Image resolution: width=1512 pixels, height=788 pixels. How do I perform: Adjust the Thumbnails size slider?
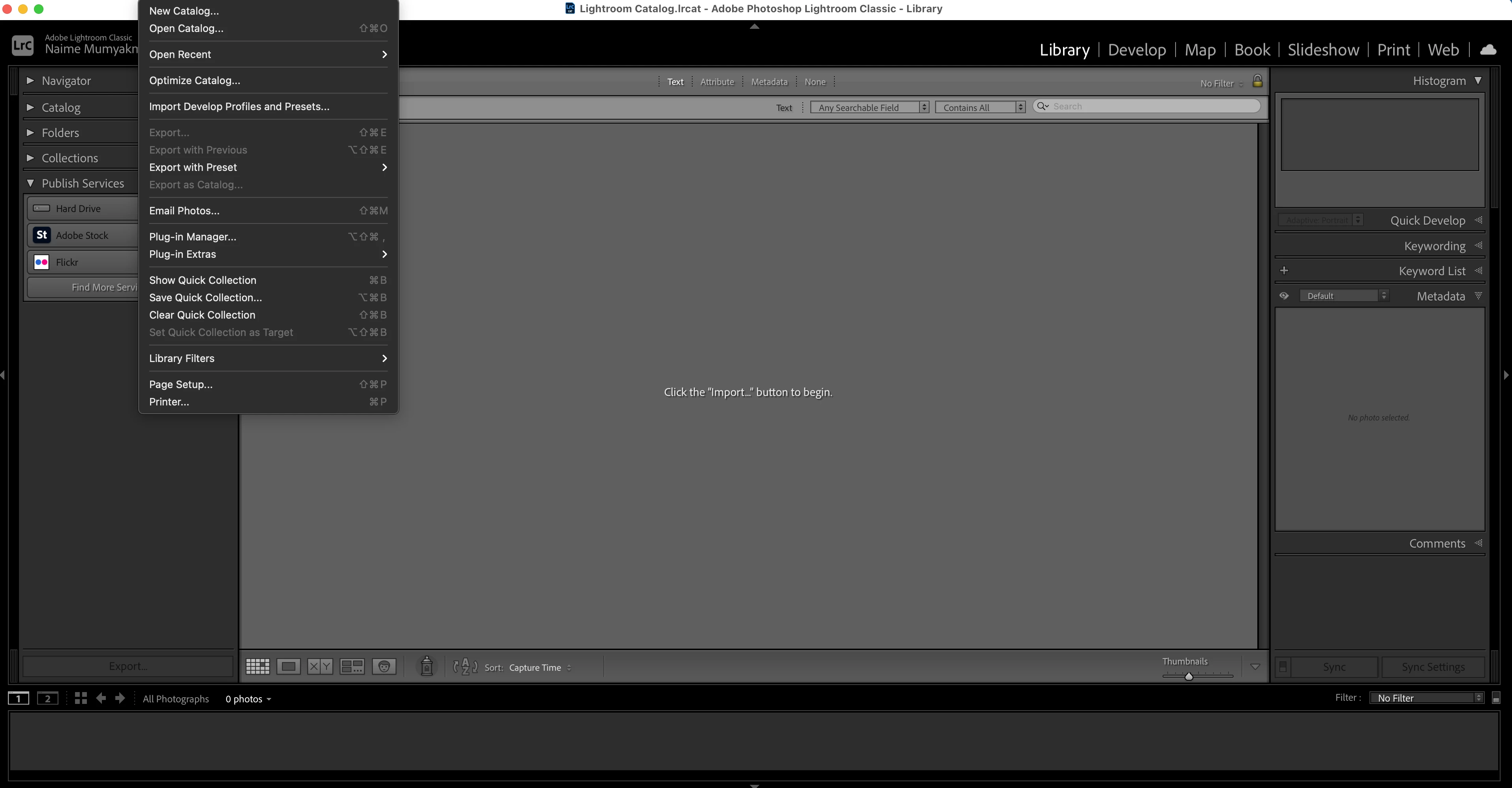coord(1189,676)
